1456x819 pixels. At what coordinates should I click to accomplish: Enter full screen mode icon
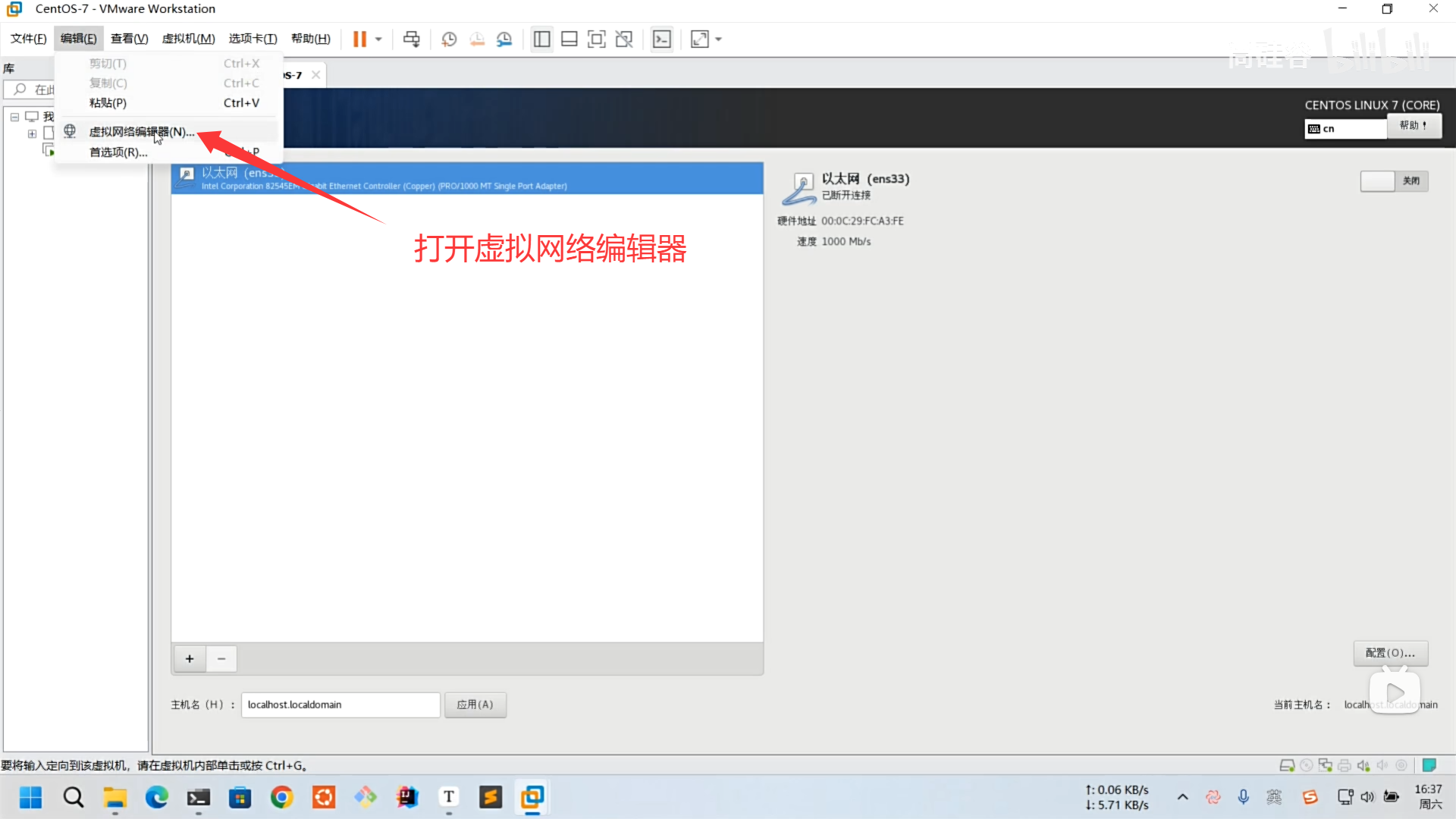[597, 39]
